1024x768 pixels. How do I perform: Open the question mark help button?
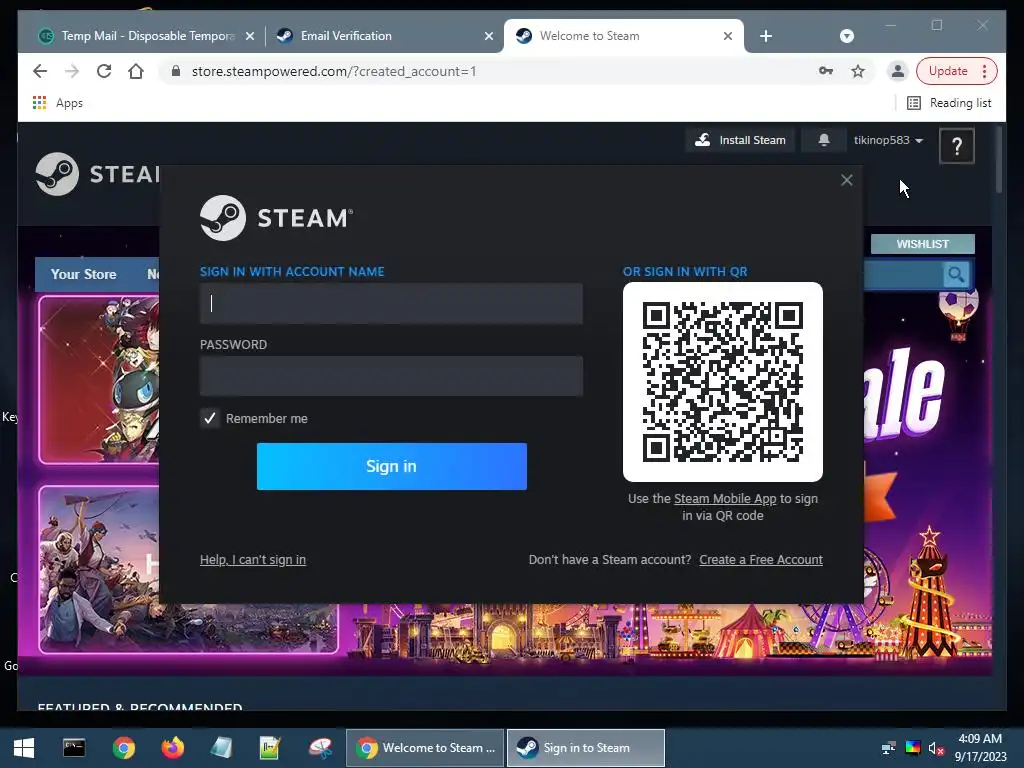tap(957, 146)
